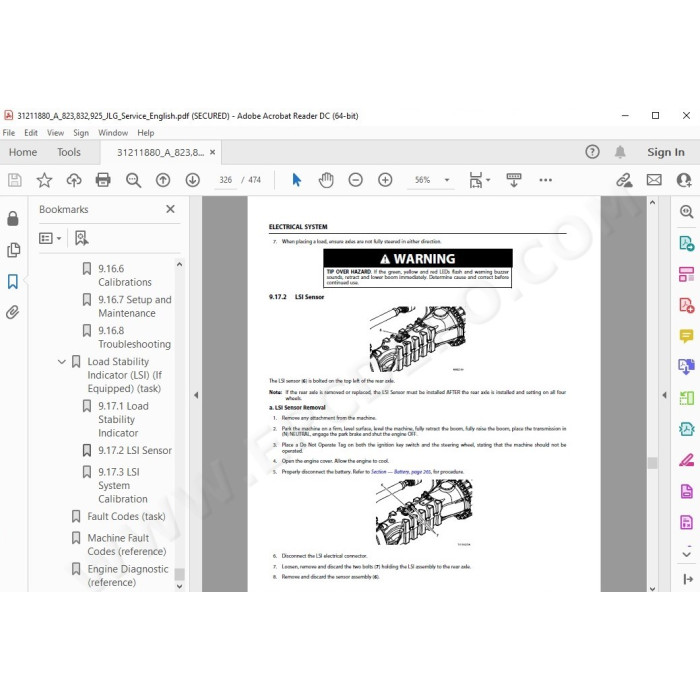Image resolution: width=700 pixels, height=700 pixels.
Task: Collapse Load Stability Indicator bookmark
Action: (62, 362)
